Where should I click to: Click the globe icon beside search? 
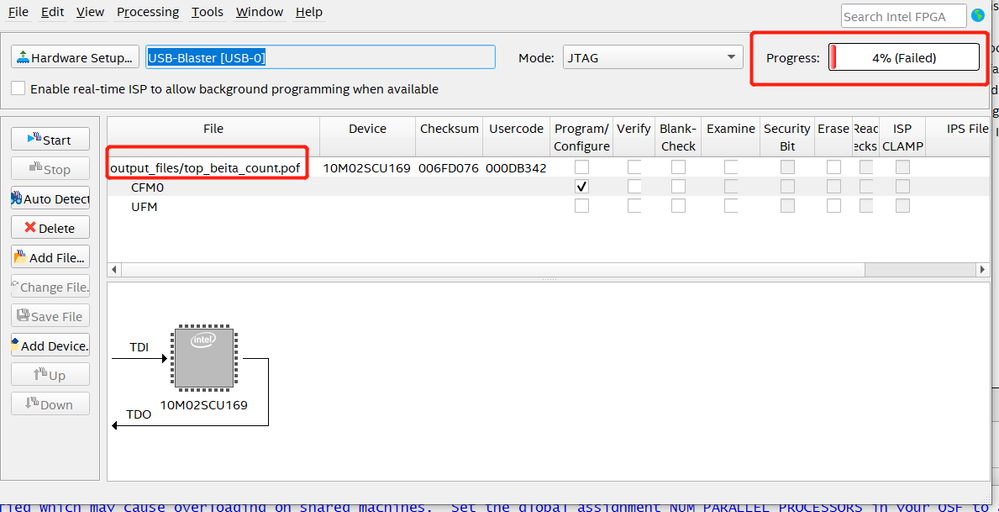pyautogui.click(x=977, y=15)
